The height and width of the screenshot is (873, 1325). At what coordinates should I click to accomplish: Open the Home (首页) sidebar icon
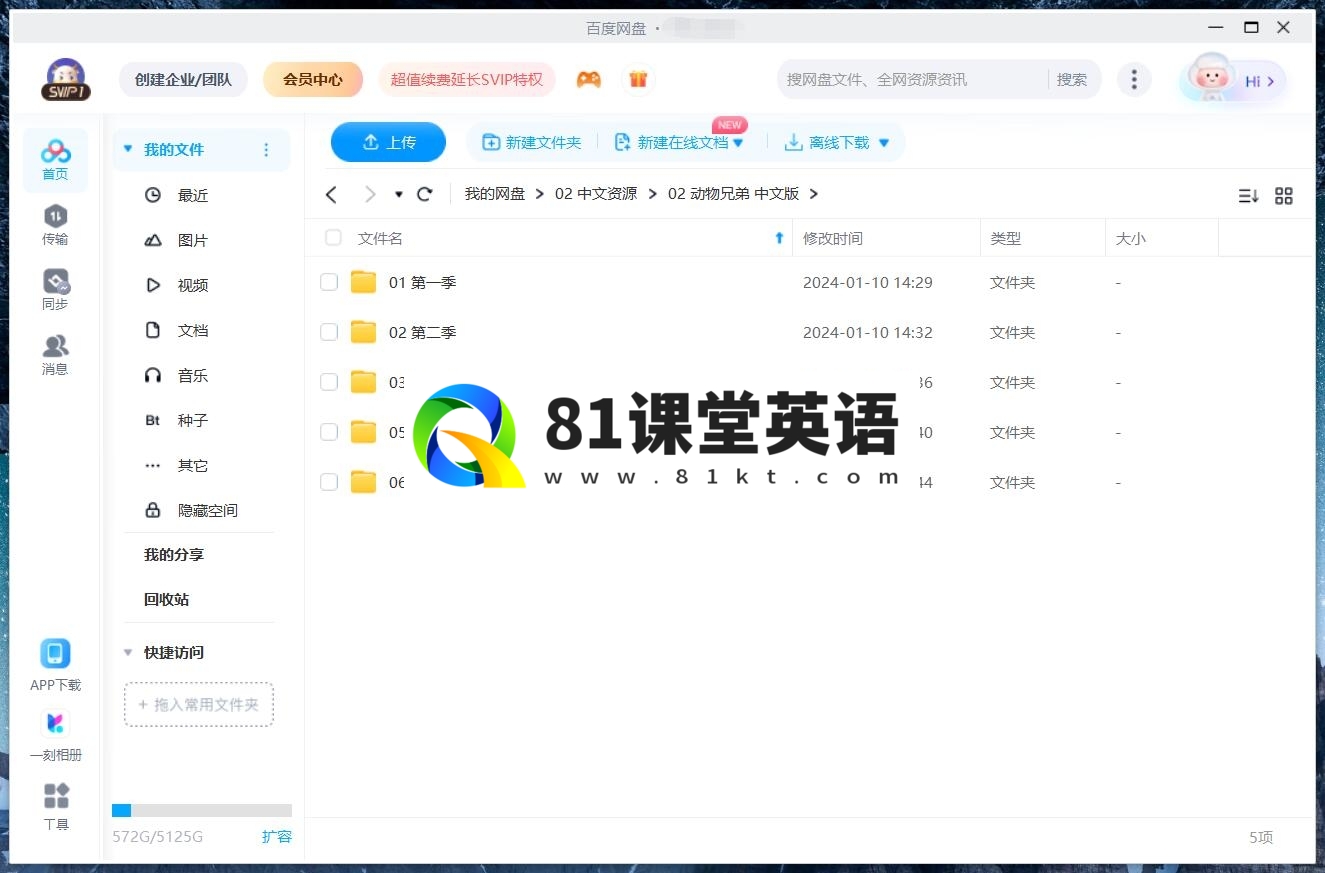coord(55,160)
